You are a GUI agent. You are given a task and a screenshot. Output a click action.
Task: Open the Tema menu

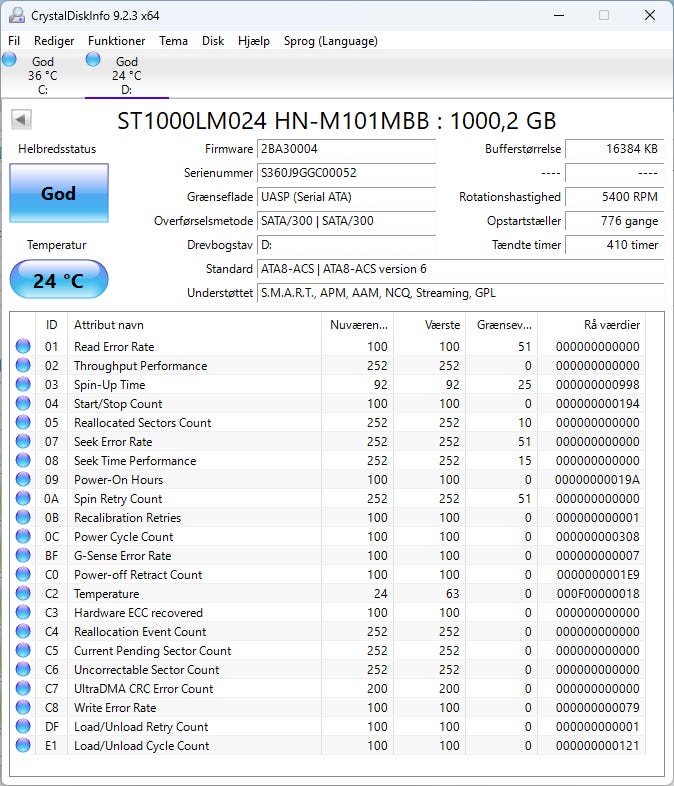pyautogui.click(x=173, y=41)
